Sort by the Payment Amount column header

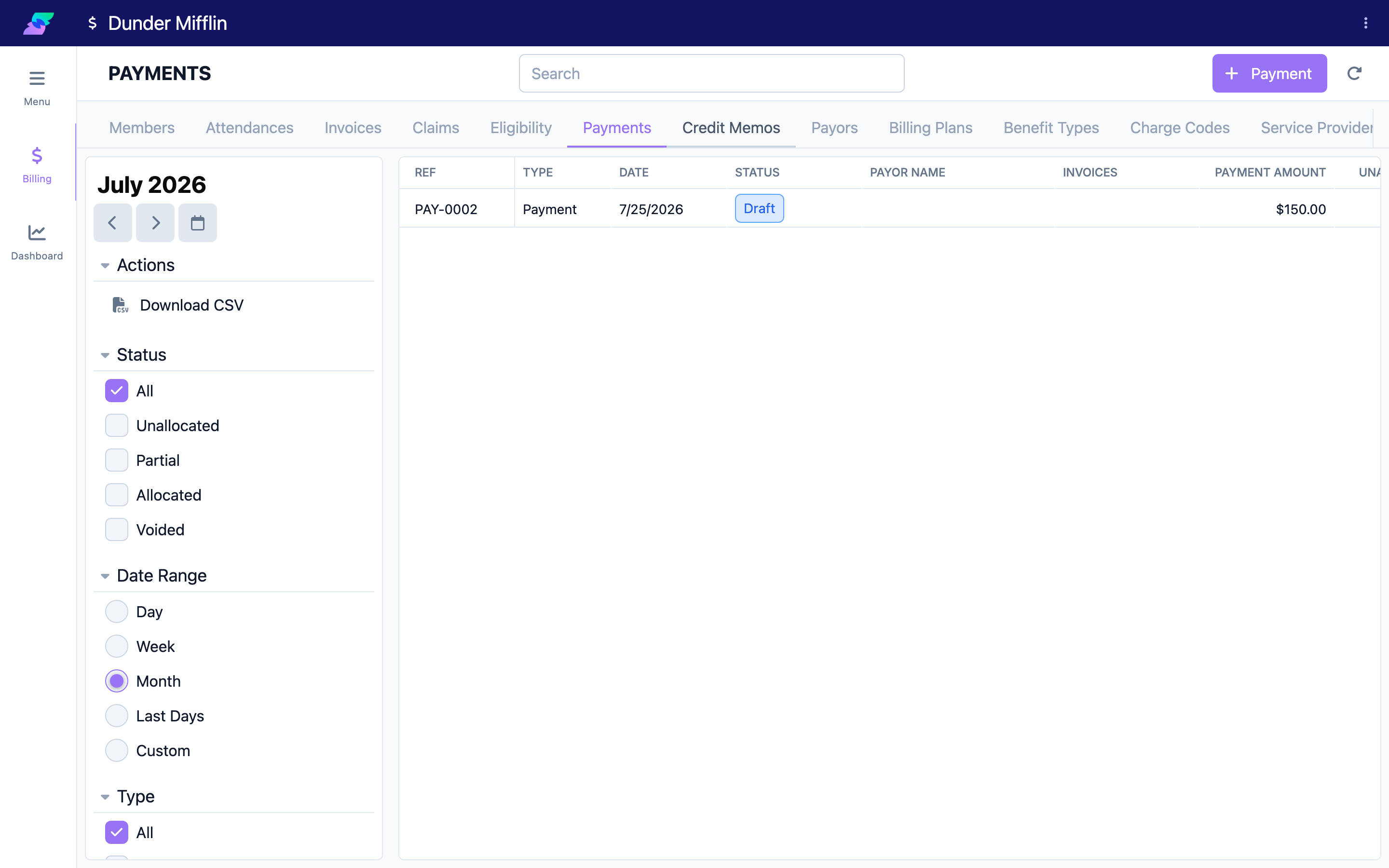tap(1269, 172)
